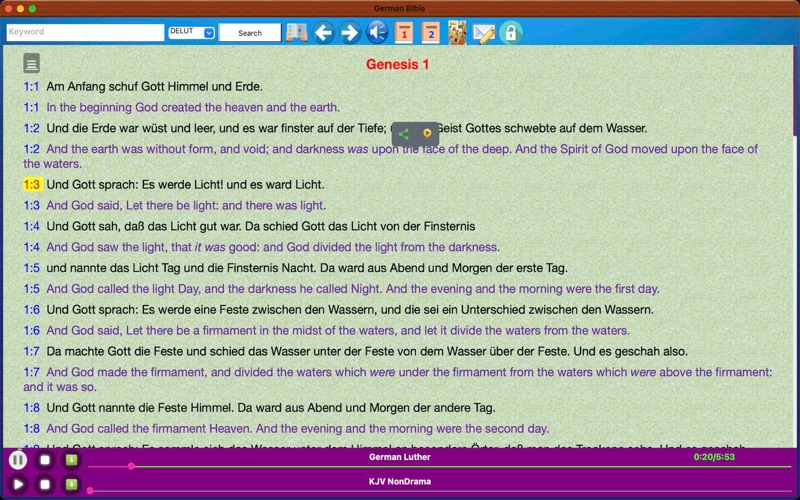Stop the KJV NonDrama audio
Screen dimensions: 800x500
[45, 484]
